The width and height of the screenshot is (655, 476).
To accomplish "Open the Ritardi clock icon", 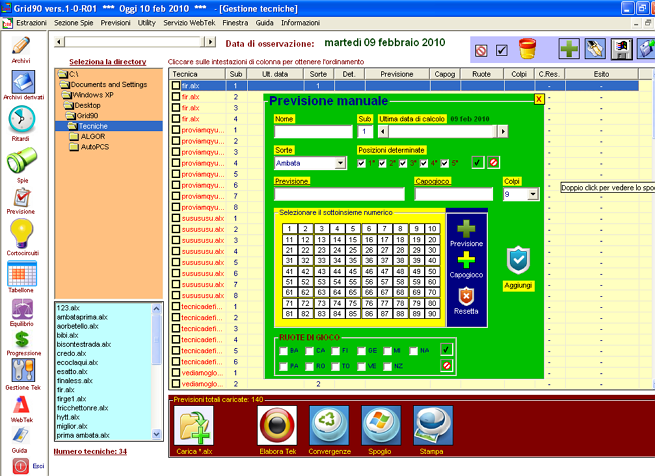I will [21, 120].
